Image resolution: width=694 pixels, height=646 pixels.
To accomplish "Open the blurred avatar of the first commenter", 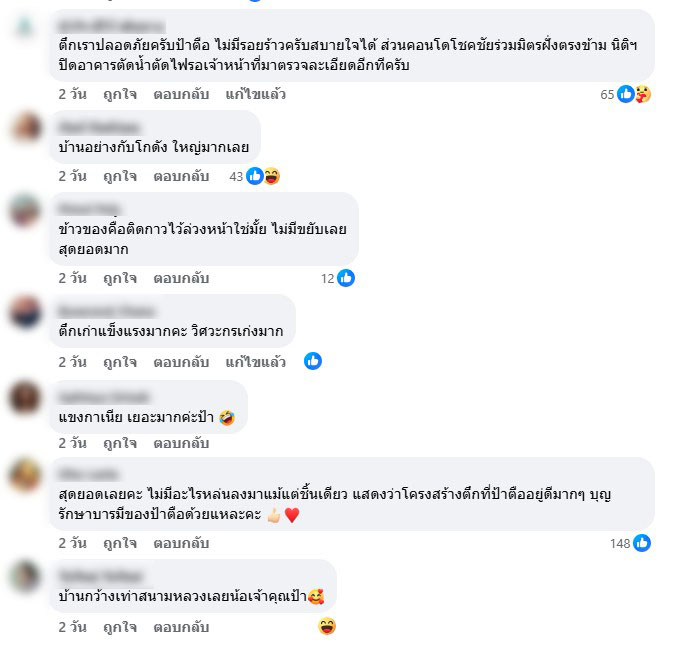I will (x=25, y=26).
